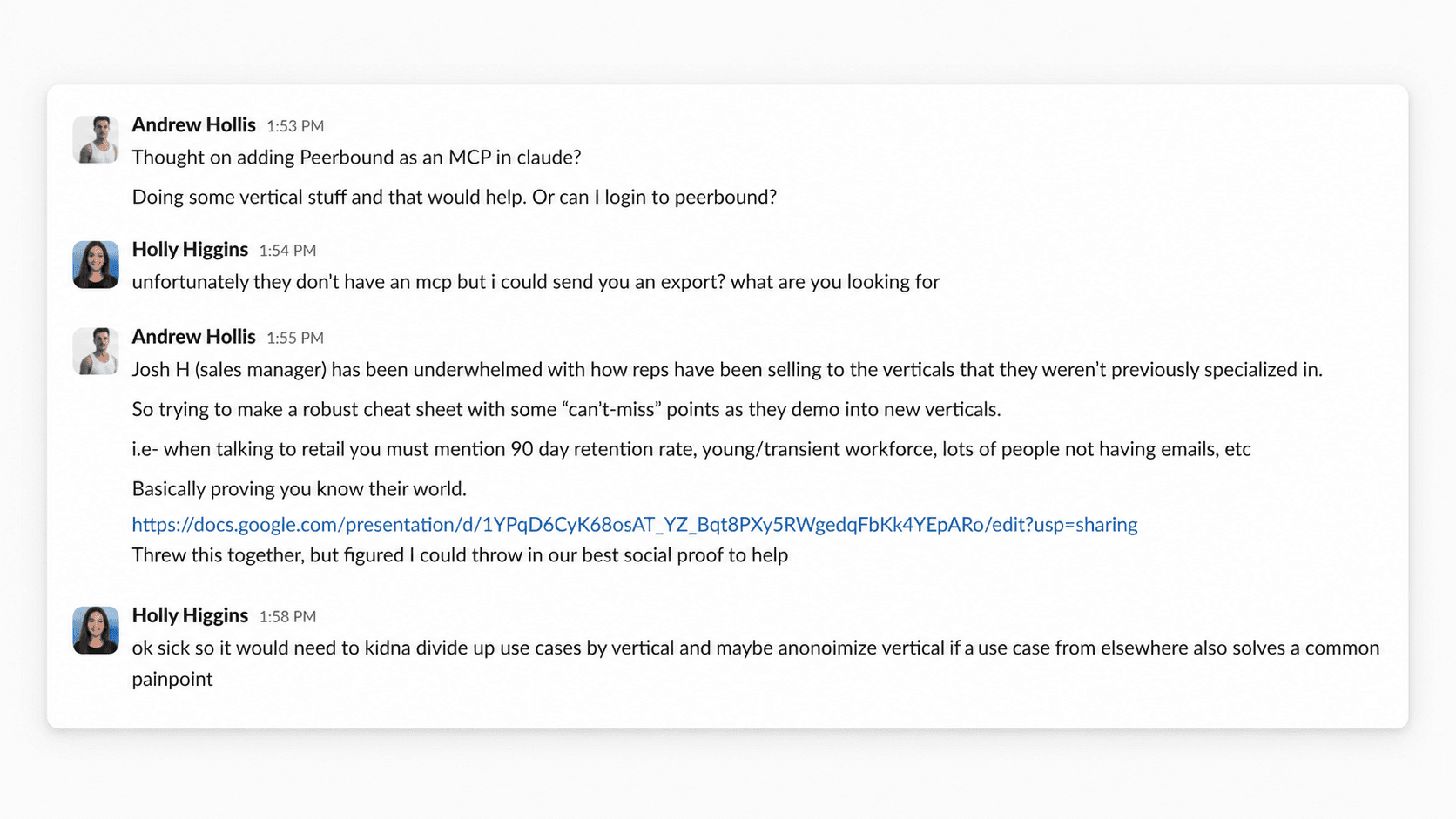The height and width of the screenshot is (819, 1456).
Task: Click the 'robust cheat sheet' message line
Action: click(x=566, y=409)
